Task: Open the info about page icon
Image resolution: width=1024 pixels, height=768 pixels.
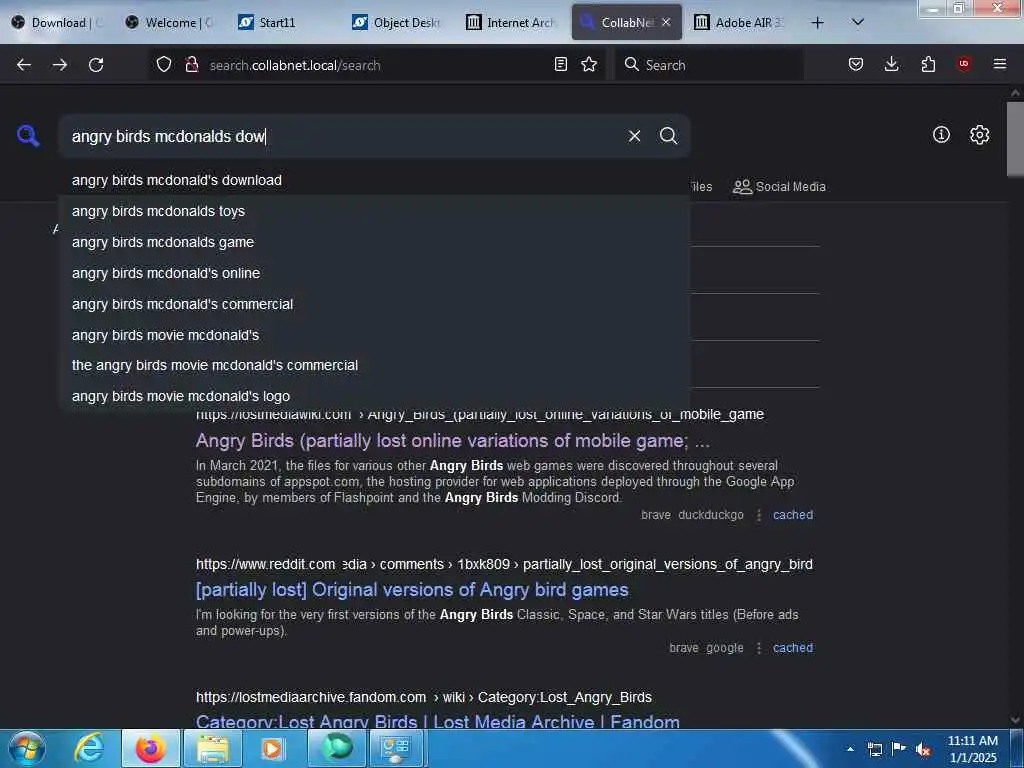Action: [941, 135]
